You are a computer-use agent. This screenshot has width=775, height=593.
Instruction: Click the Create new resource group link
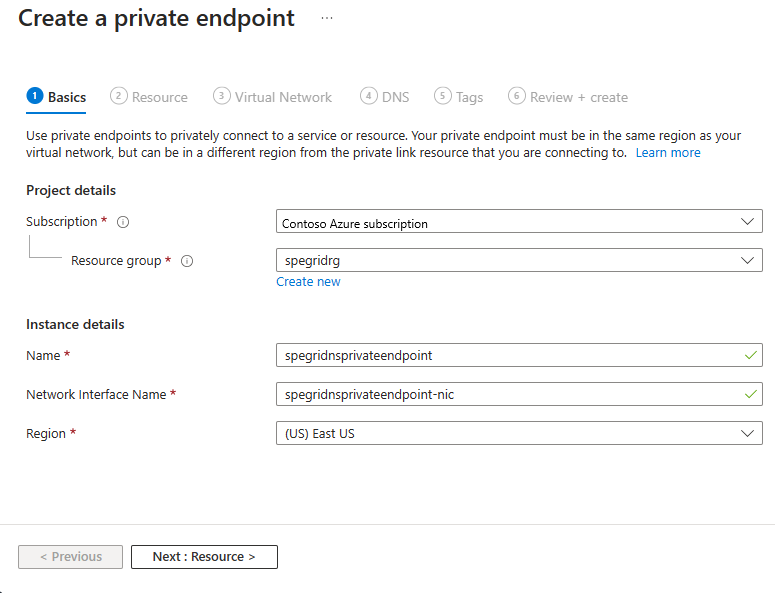pos(308,282)
